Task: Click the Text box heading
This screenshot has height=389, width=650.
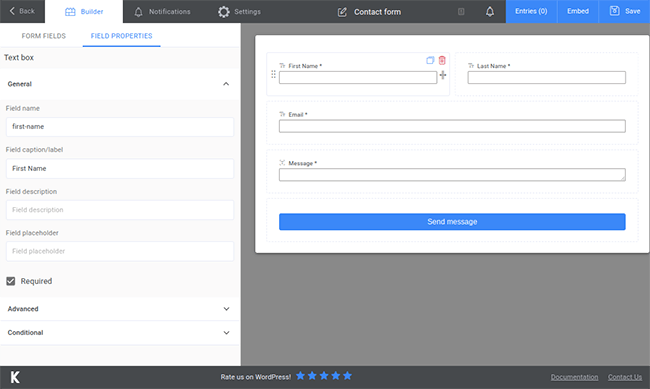Action: tap(19, 58)
